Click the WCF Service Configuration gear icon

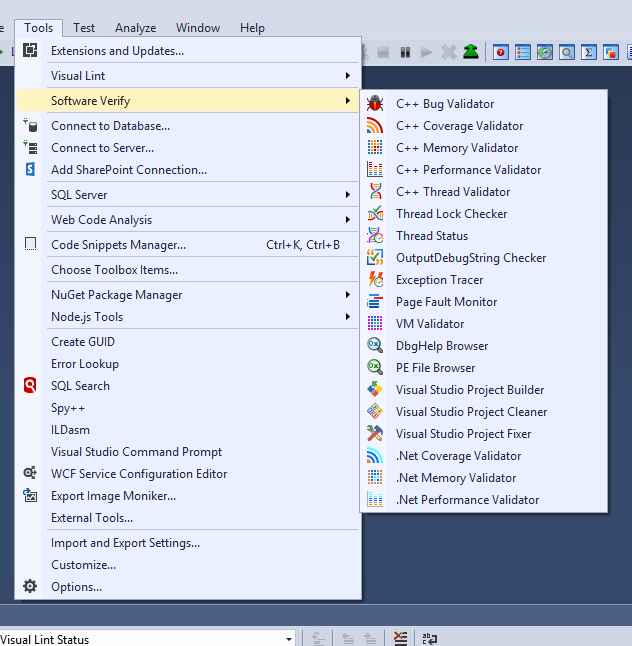pyautogui.click(x=30, y=473)
